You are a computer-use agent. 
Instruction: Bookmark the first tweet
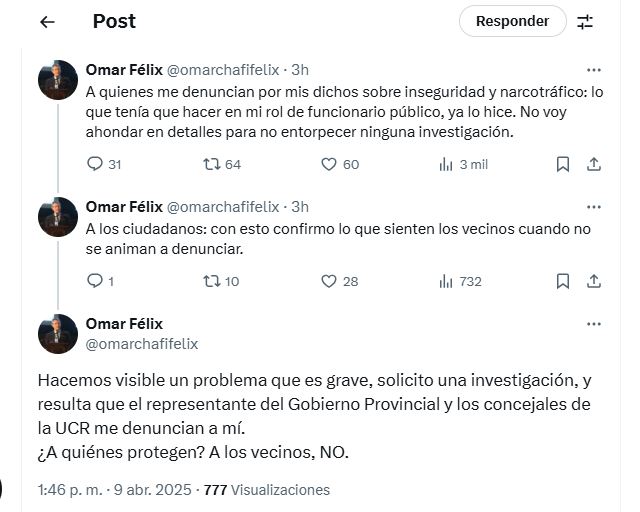(563, 164)
